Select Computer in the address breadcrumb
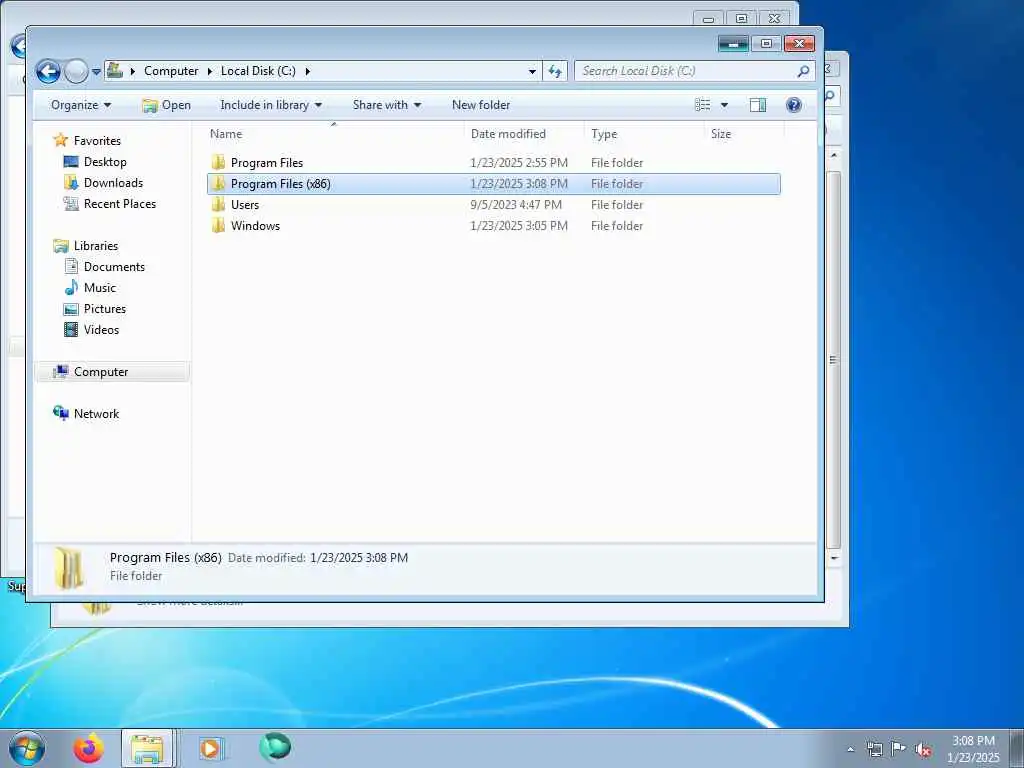 171,71
